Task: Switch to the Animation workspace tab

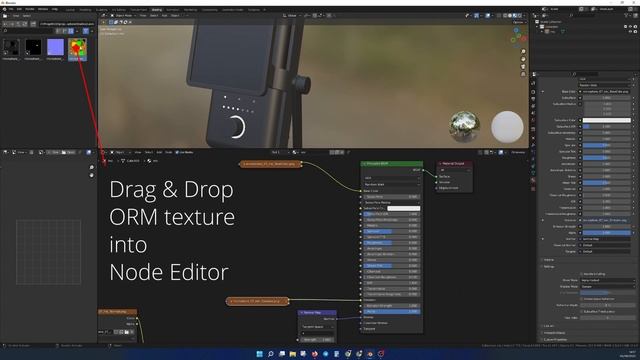Action: 172,9
